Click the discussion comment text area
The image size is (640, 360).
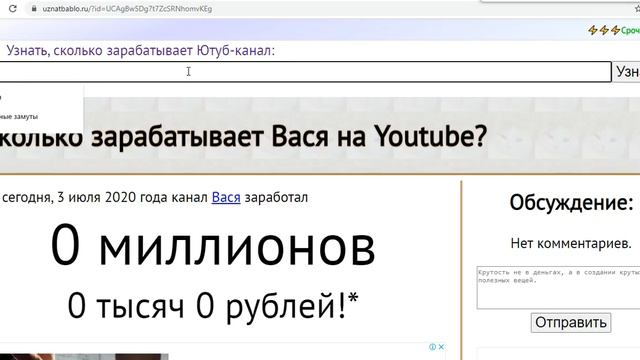point(558,287)
